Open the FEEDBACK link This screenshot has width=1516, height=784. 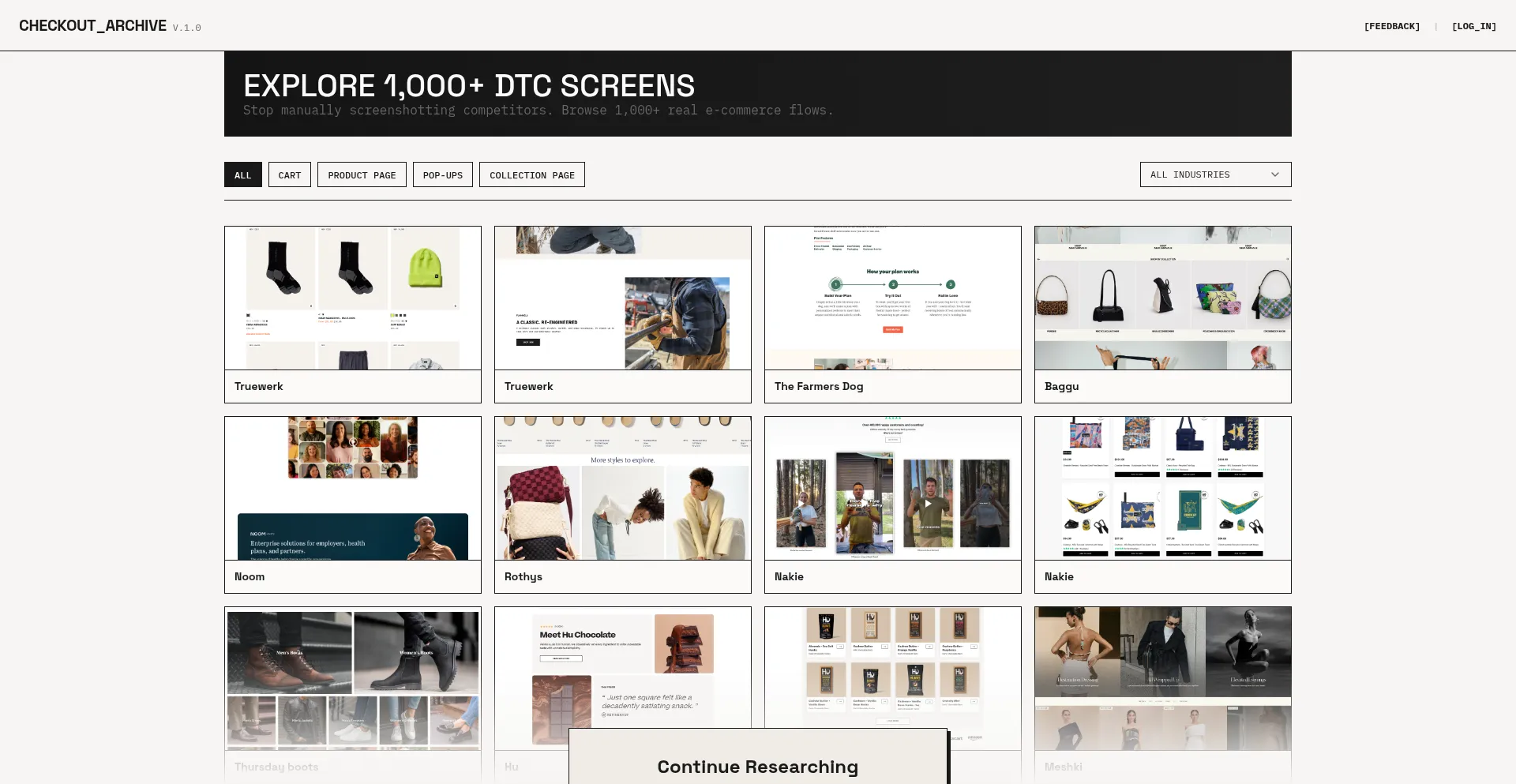[1392, 25]
